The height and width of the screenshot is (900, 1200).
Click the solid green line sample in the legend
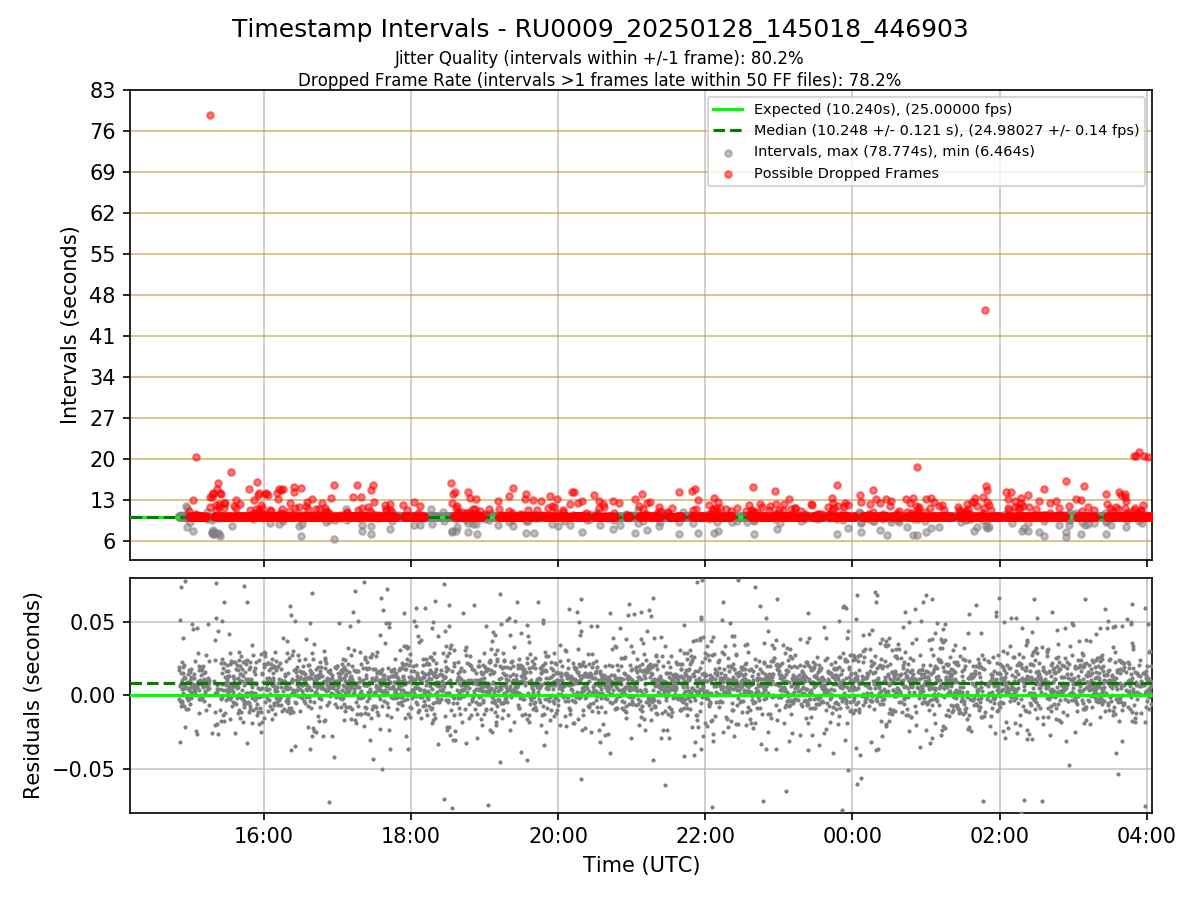tap(729, 109)
